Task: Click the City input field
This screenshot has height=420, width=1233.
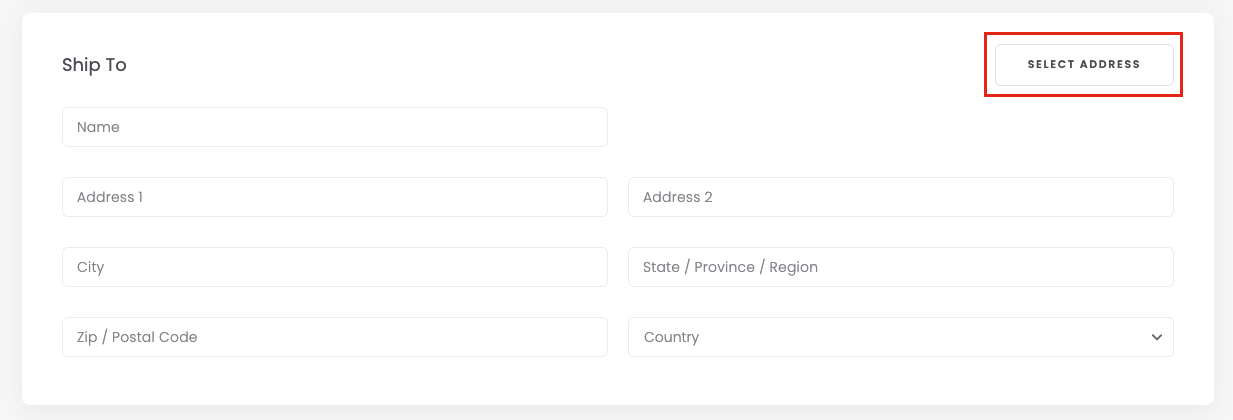Action: pos(334,267)
